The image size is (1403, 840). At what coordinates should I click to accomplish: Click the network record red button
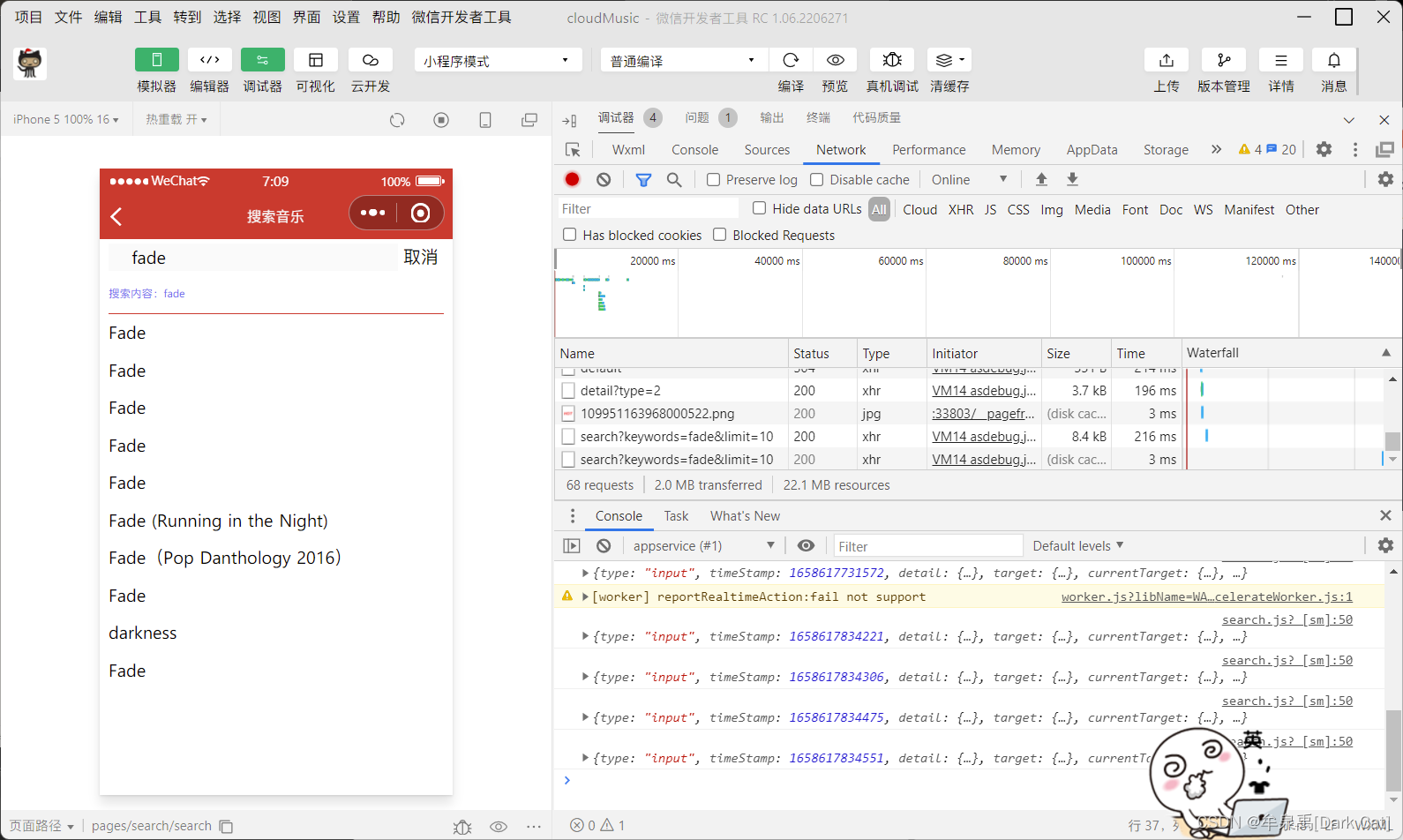click(572, 180)
